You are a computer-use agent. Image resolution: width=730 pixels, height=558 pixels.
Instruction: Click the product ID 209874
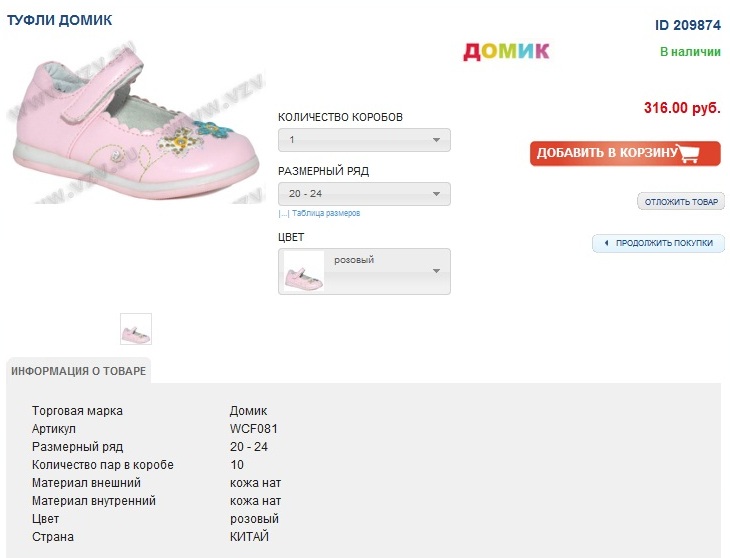(x=687, y=25)
